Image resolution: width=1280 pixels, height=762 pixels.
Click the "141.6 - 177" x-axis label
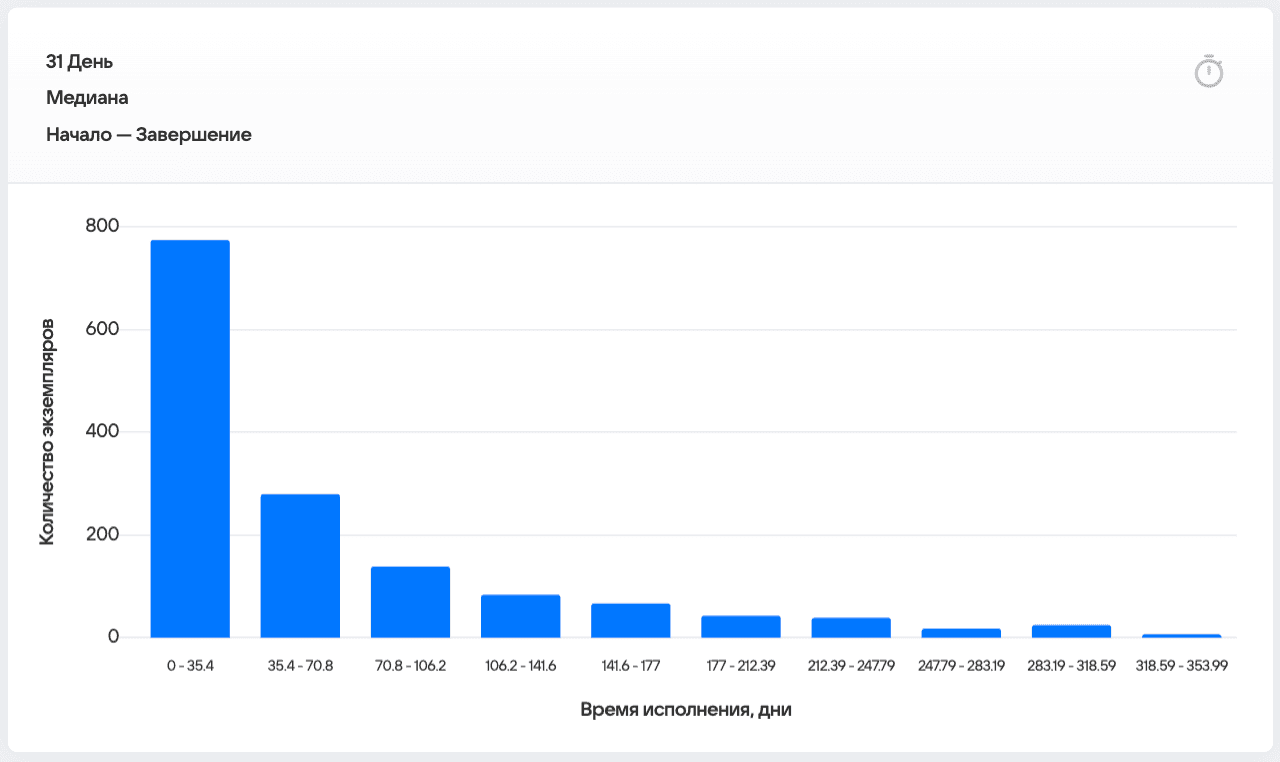(630, 665)
